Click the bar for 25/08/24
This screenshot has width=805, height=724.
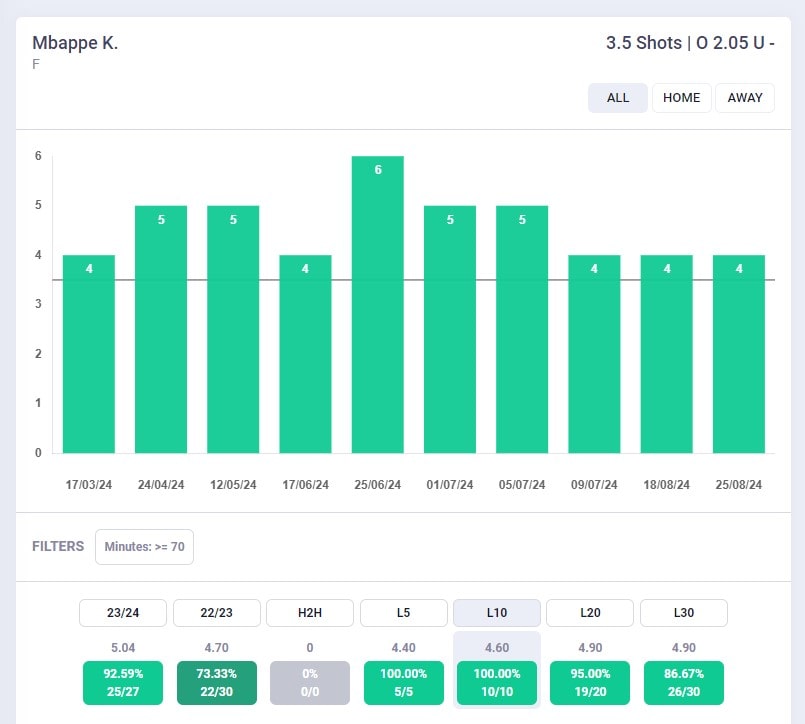click(x=739, y=354)
